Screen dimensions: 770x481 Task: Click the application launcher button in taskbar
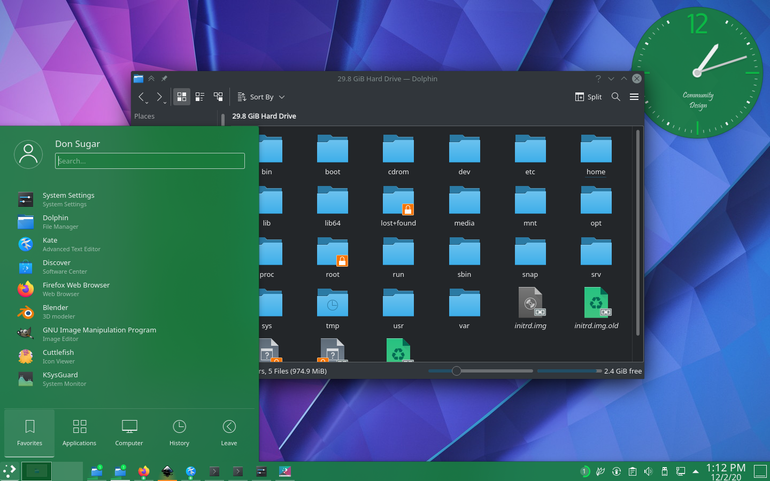tap(9, 472)
